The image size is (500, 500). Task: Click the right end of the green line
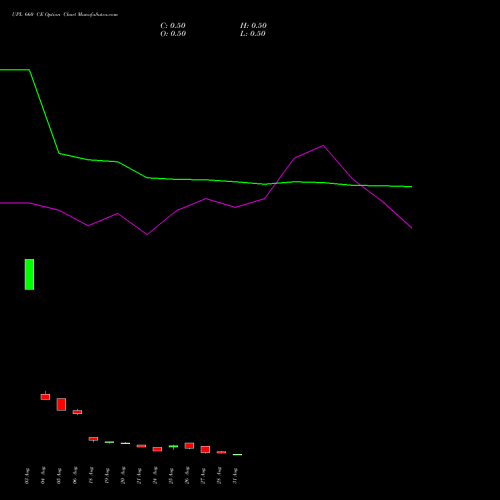point(412,187)
